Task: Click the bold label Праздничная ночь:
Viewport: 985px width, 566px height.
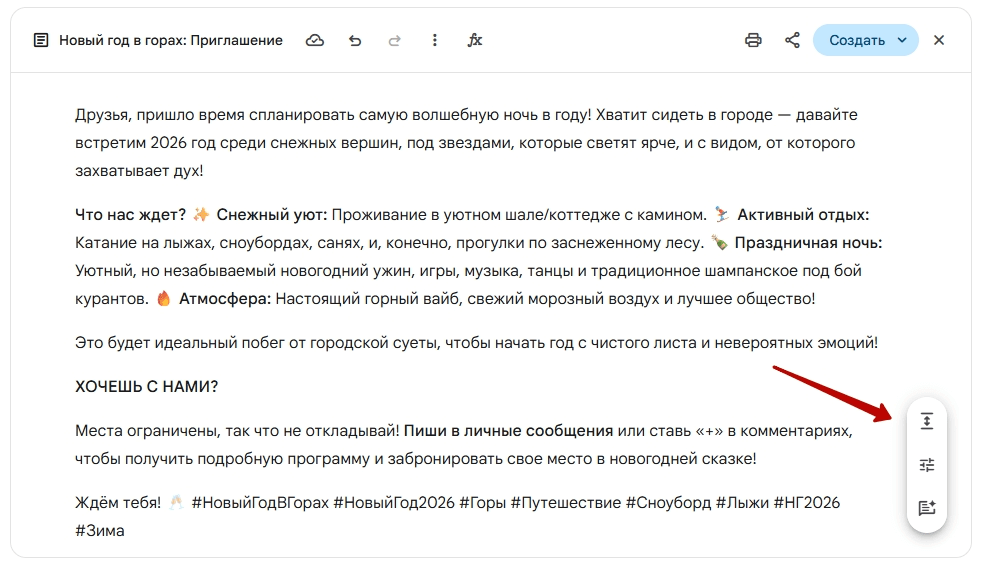Action: pos(808,243)
